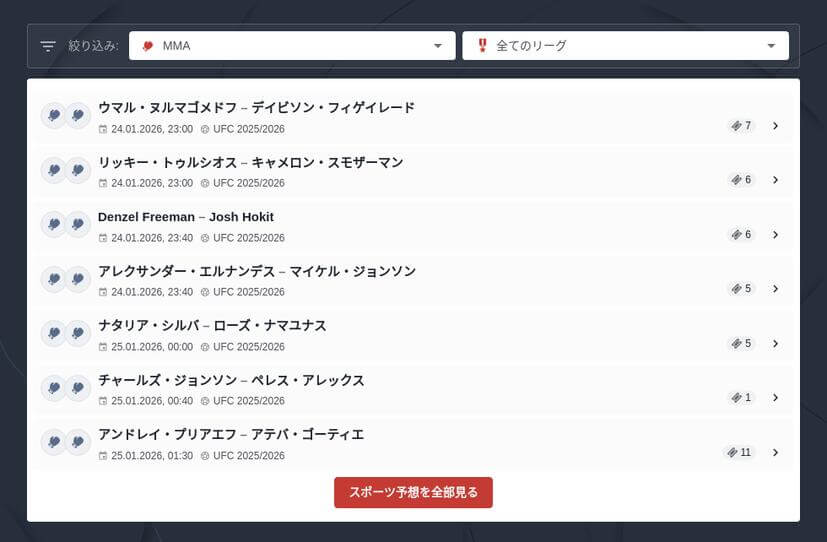Open the ナタリア・シルバ – ローズ・ナマユナス match

pos(414,334)
